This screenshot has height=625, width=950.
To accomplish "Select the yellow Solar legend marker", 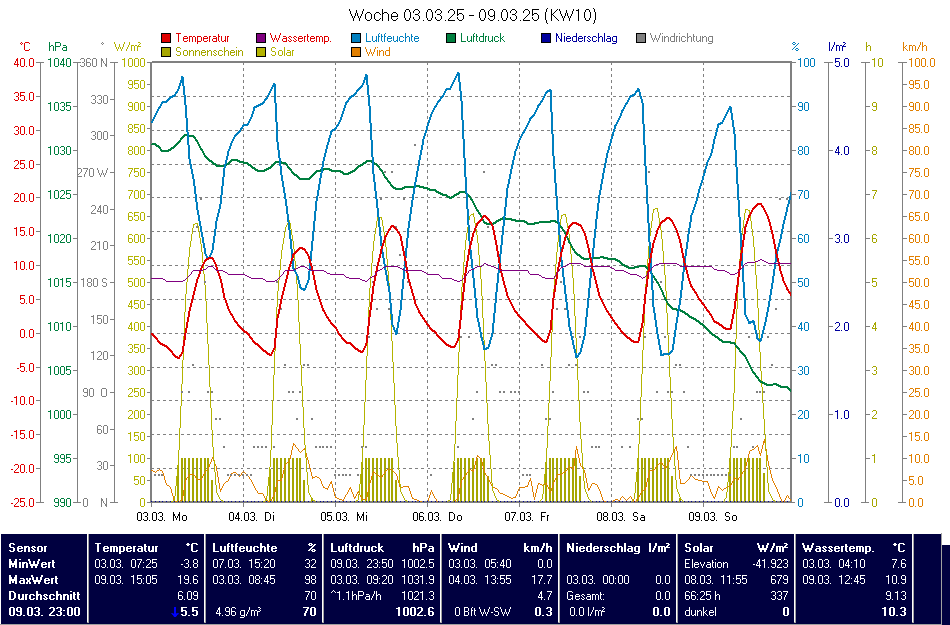I will pos(262,52).
